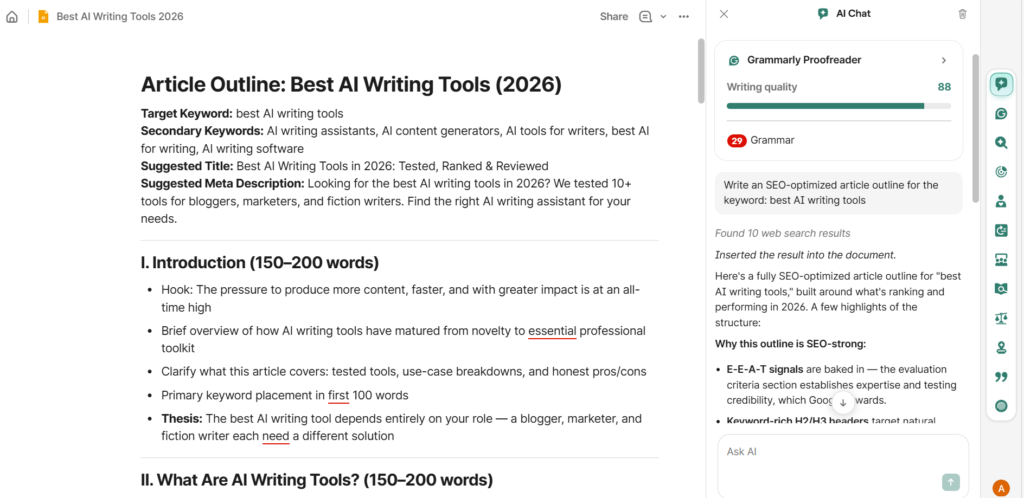Expand the dropdown arrow beside comments icon
The image size is (1024, 498).
click(663, 16)
